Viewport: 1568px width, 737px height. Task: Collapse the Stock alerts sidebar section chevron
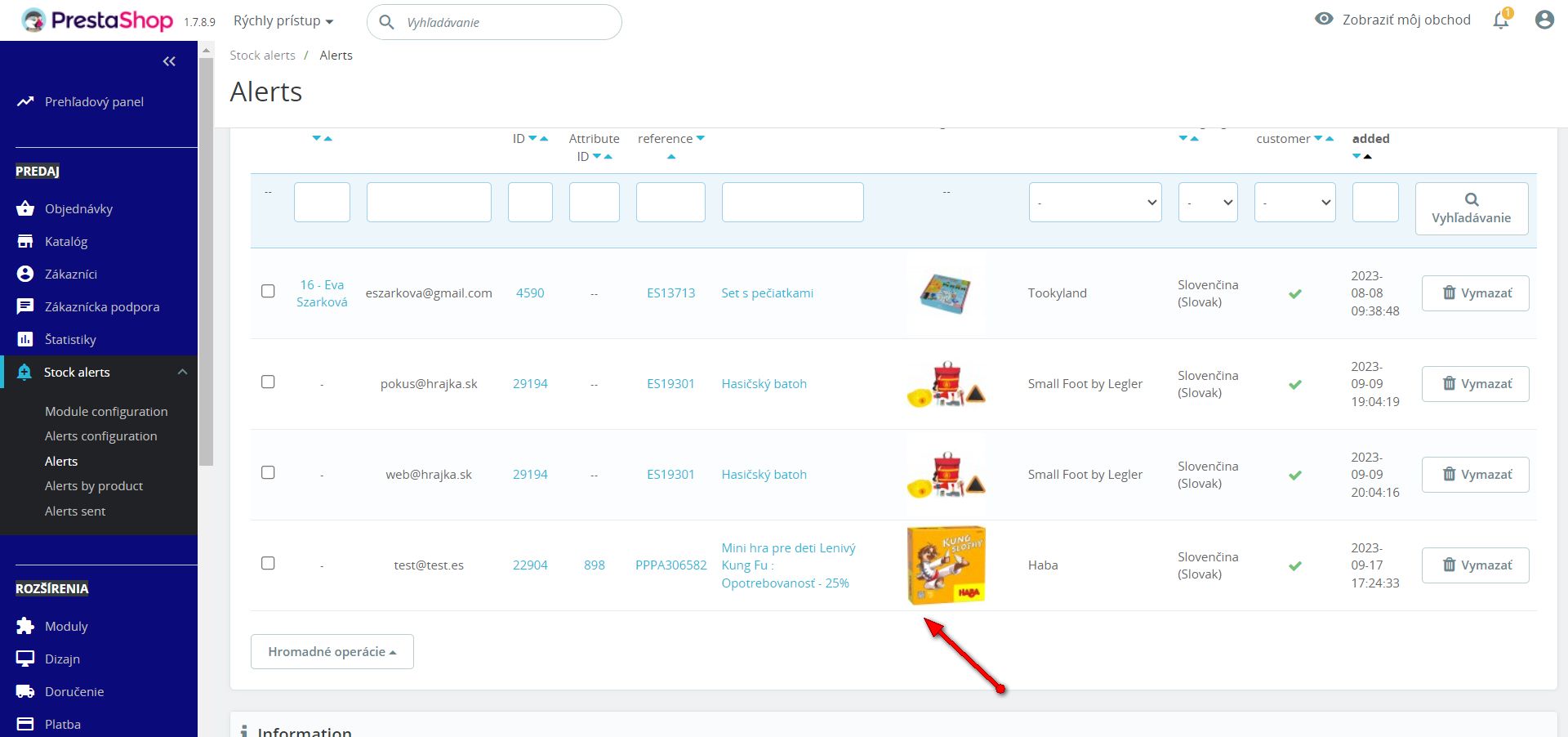point(182,372)
